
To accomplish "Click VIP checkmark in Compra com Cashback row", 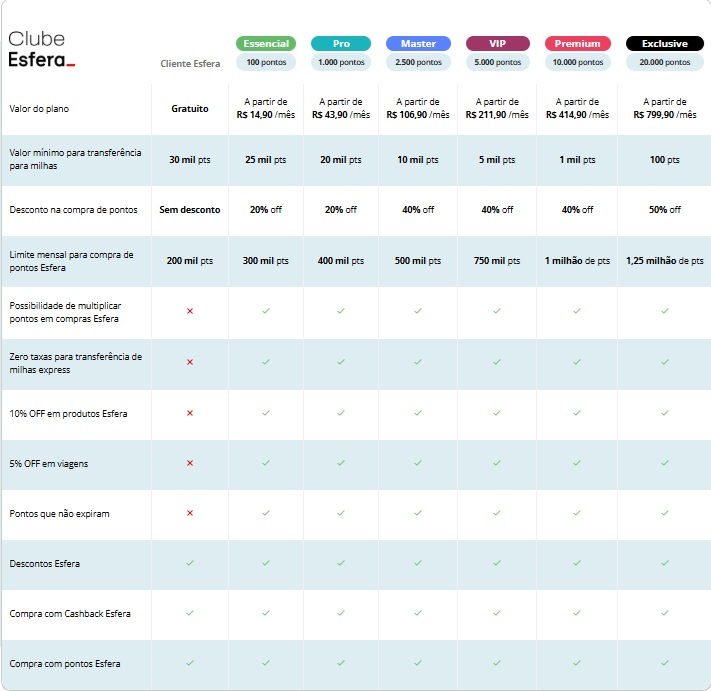I will (x=497, y=613).
